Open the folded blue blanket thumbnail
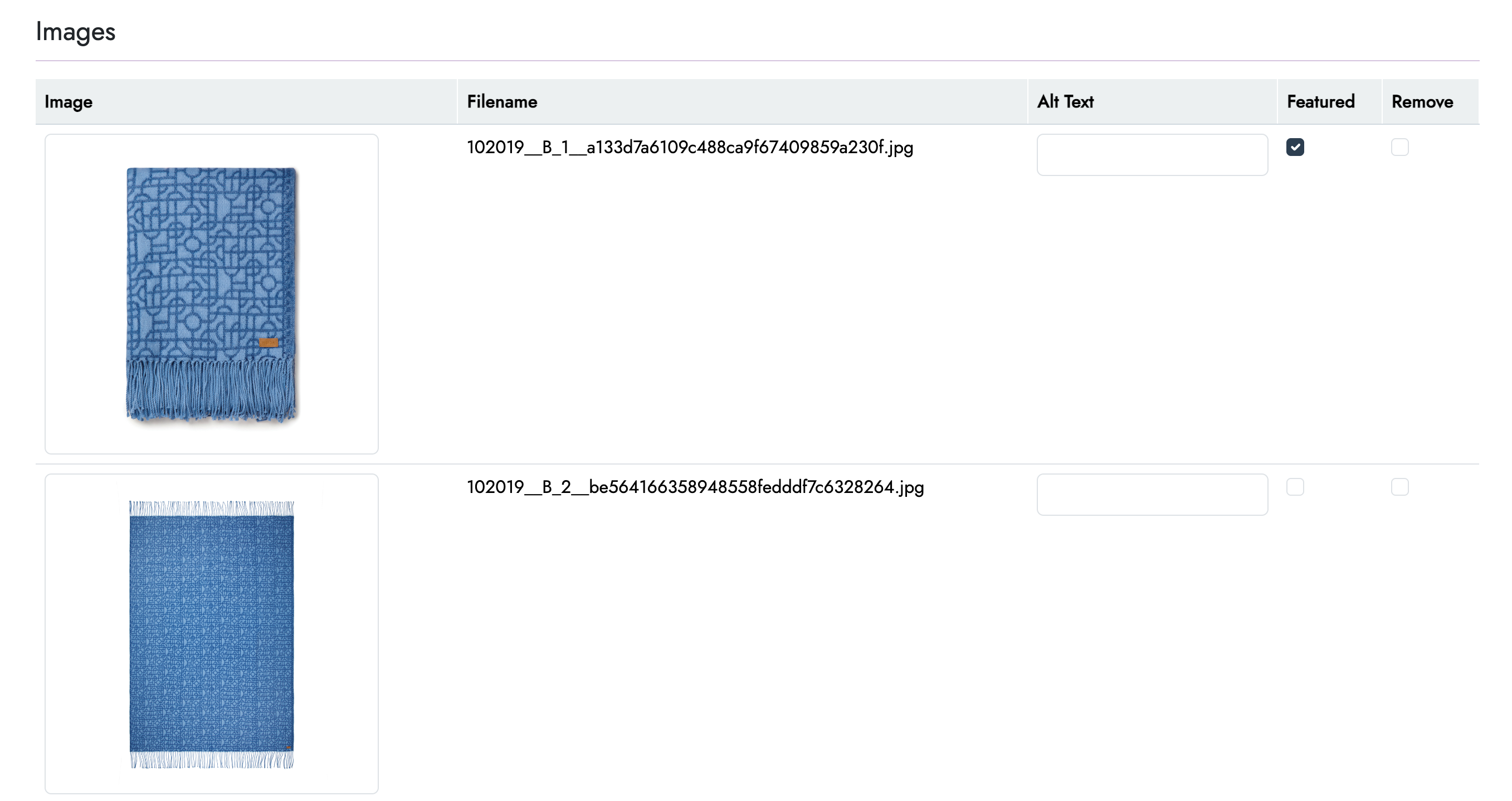Screen dimensions: 1512x801 [x=211, y=282]
